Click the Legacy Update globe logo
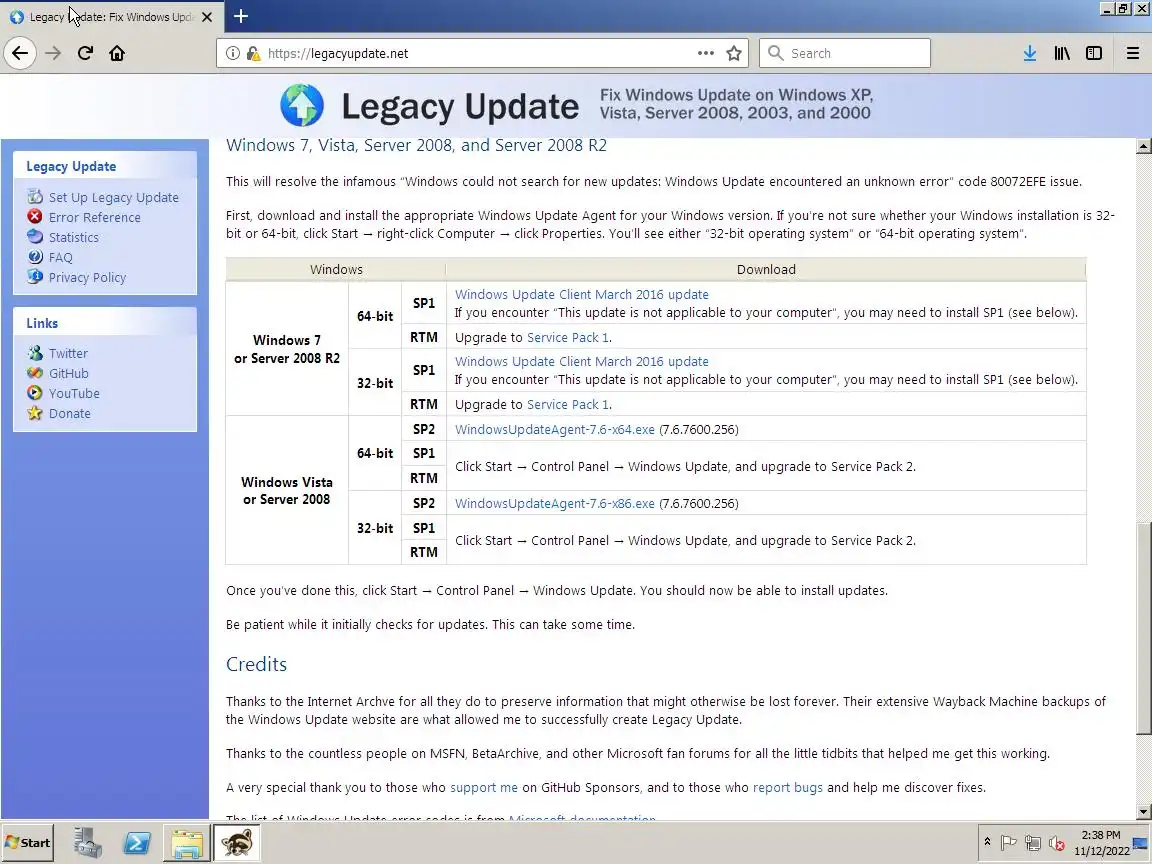The width and height of the screenshot is (1152, 864). click(x=302, y=105)
